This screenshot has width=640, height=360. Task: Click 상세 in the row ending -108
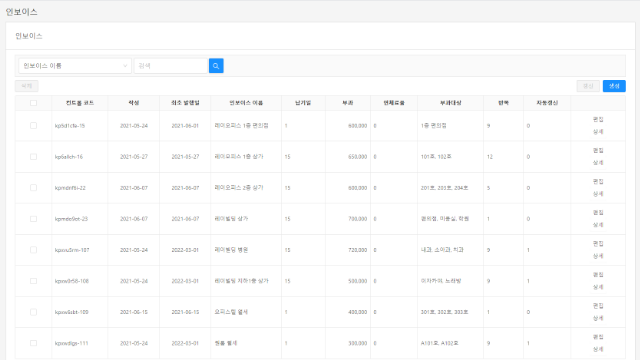click(x=598, y=287)
